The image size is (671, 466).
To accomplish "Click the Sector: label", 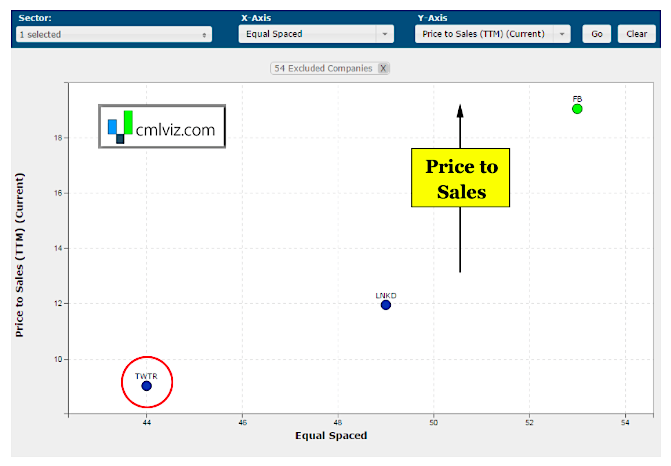I will (35, 18).
